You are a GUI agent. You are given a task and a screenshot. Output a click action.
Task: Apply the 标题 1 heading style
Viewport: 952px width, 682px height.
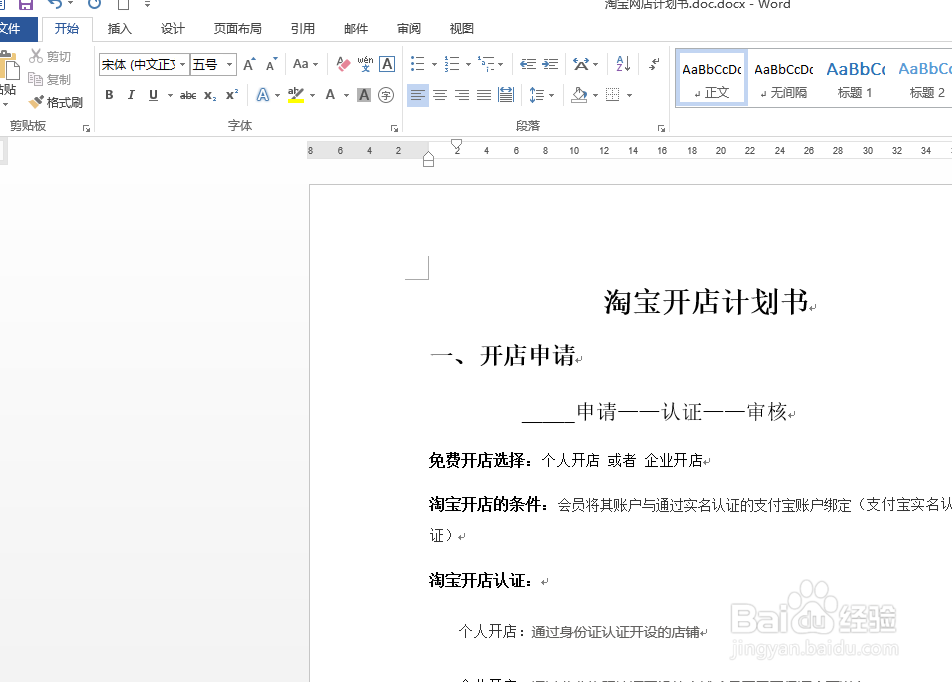[x=855, y=78]
